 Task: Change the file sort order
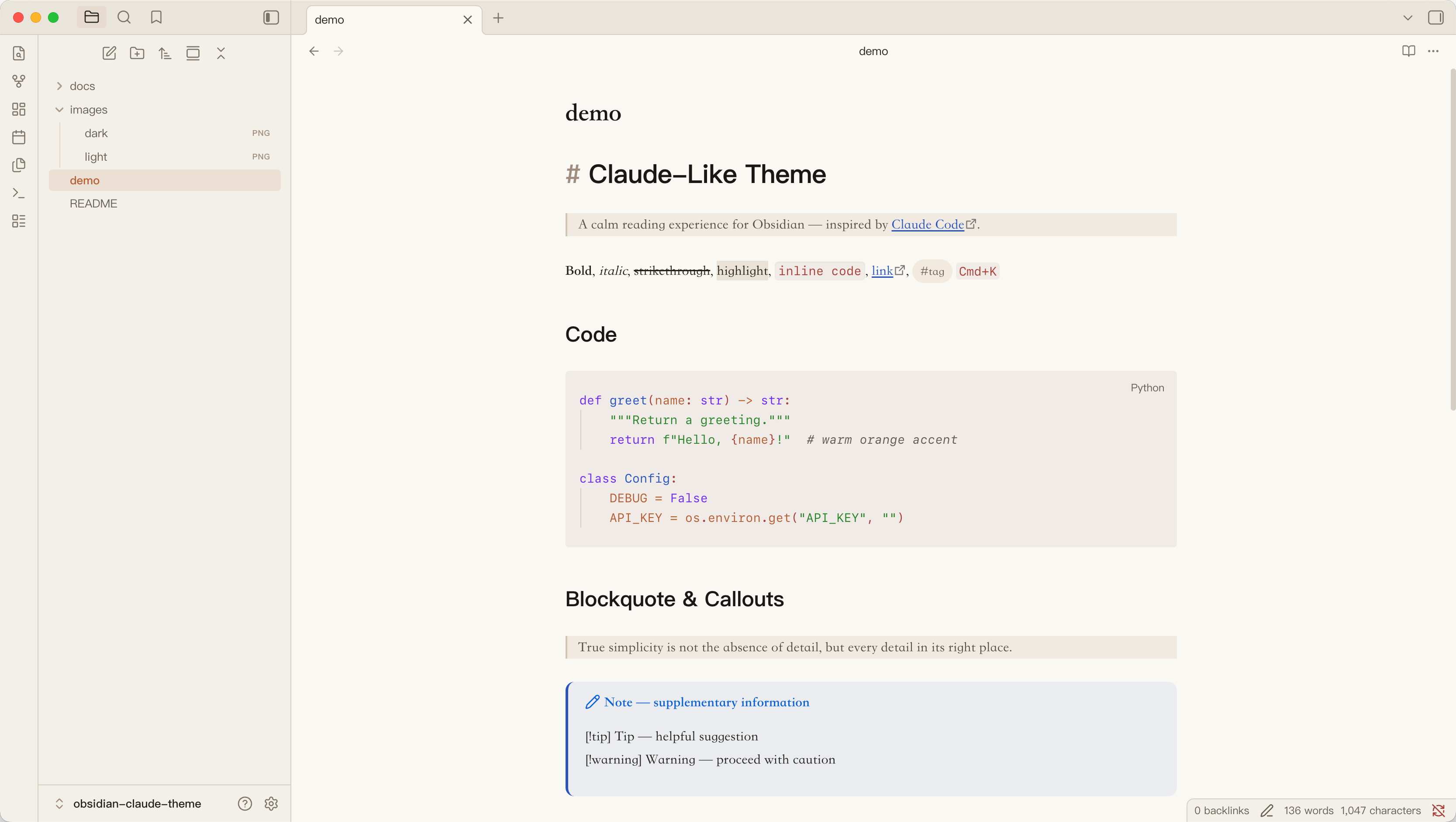pyautogui.click(x=165, y=53)
